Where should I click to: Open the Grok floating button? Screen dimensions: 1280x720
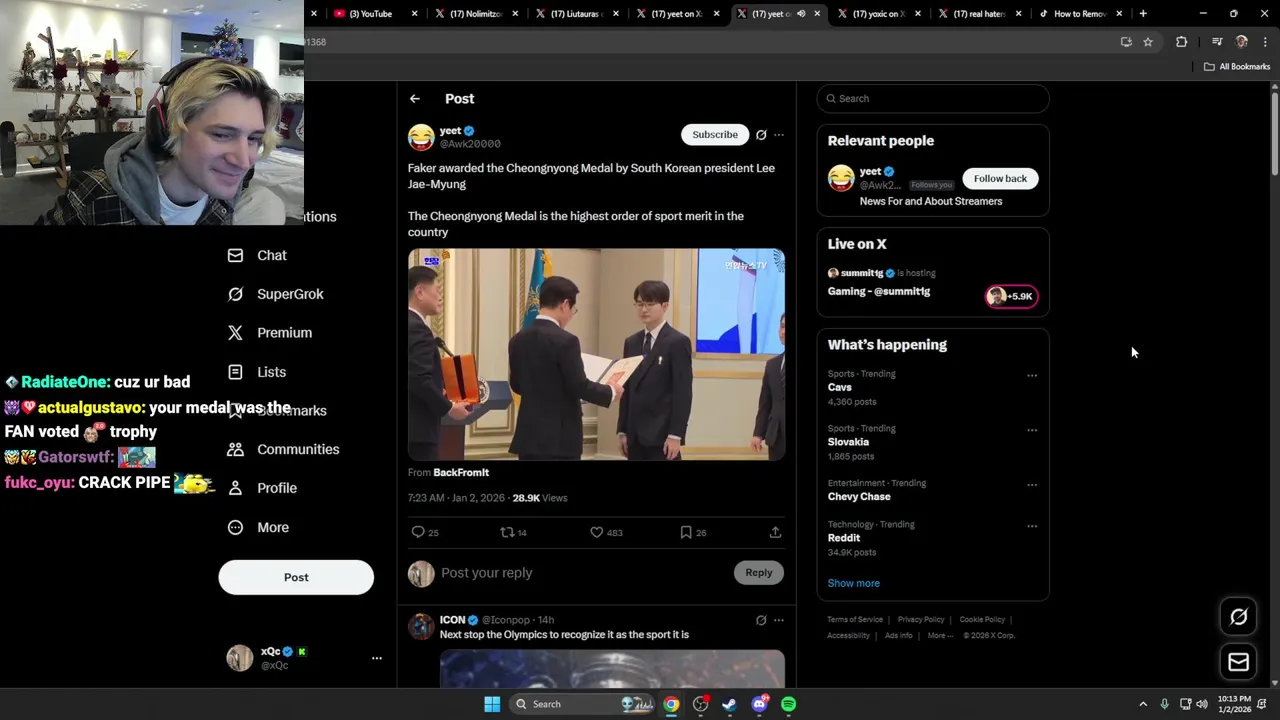click(x=1238, y=617)
